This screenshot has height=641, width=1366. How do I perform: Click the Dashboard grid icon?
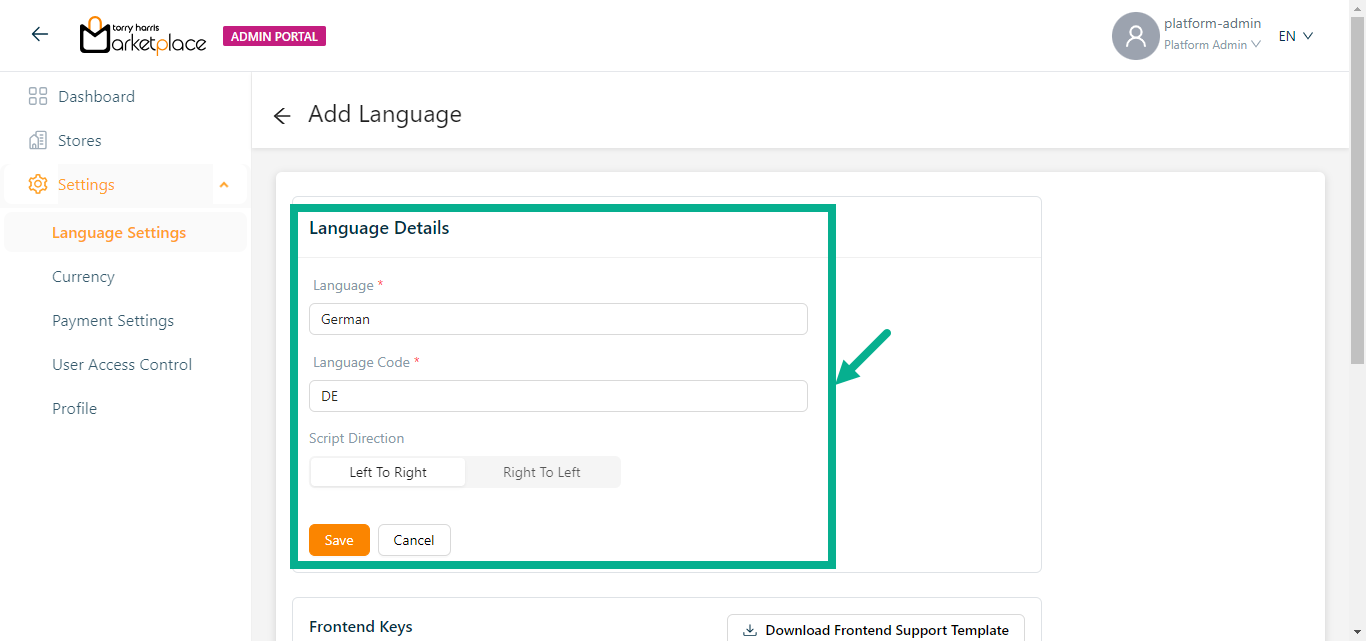click(38, 97)
